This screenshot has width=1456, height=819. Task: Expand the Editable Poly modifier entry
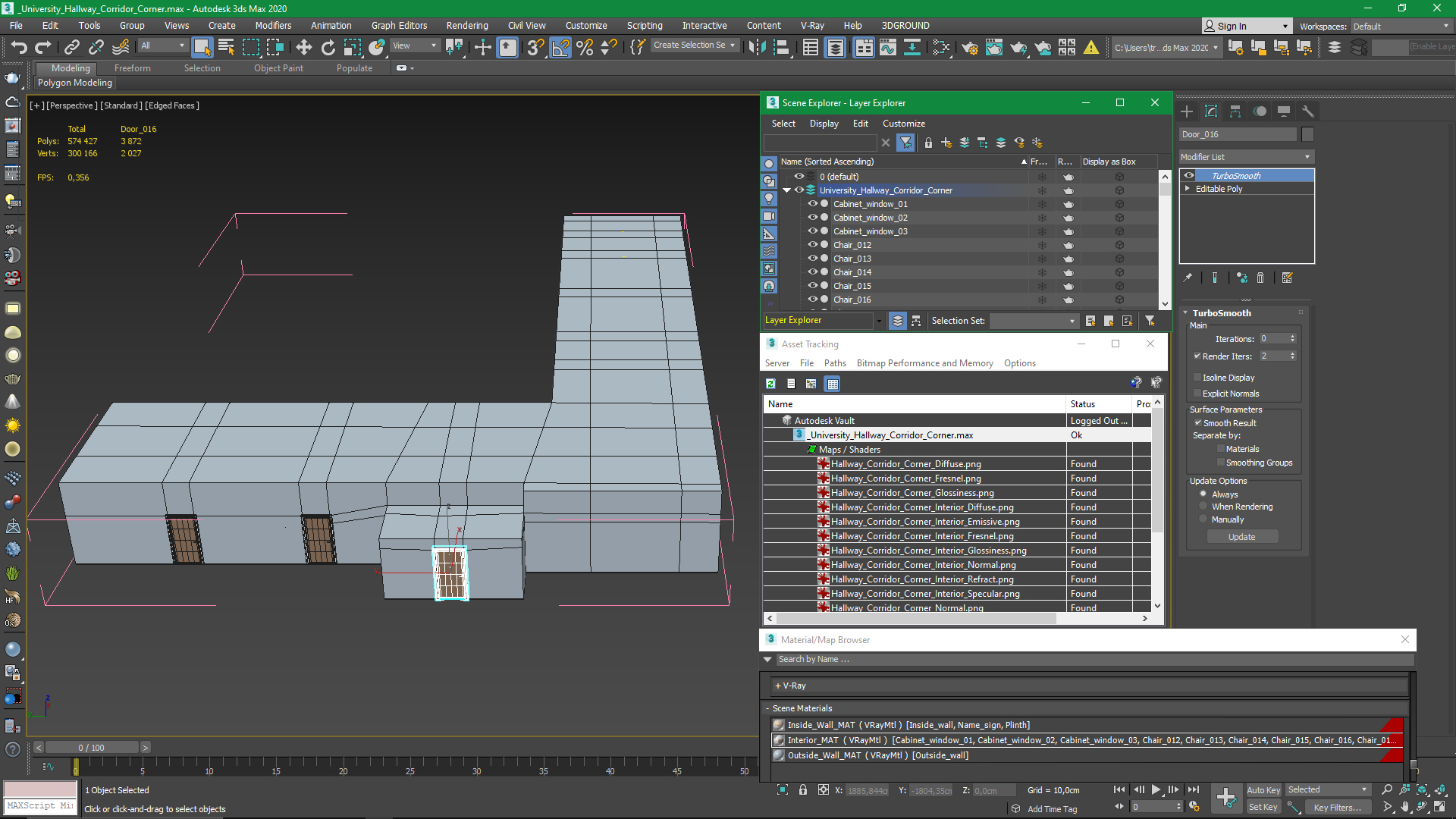click(1188, 189)
